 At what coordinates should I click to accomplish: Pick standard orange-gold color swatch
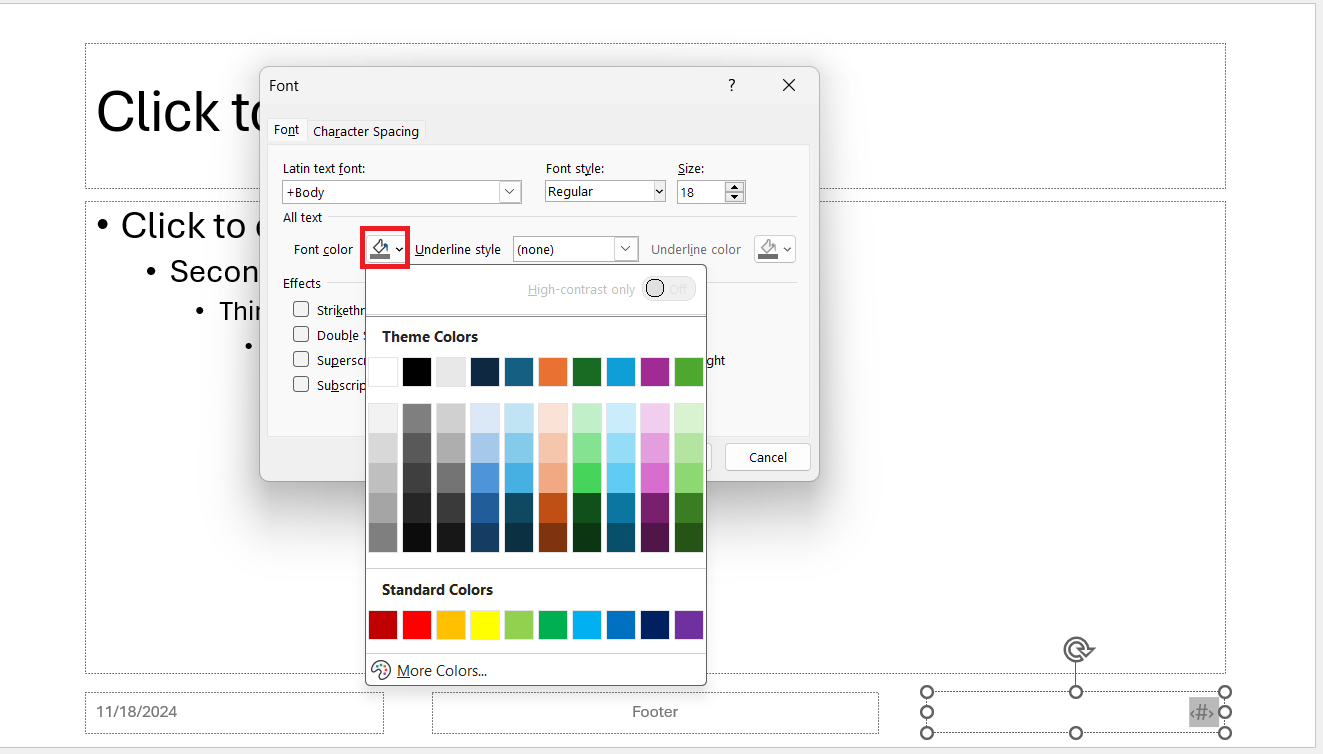pos(451,625)
